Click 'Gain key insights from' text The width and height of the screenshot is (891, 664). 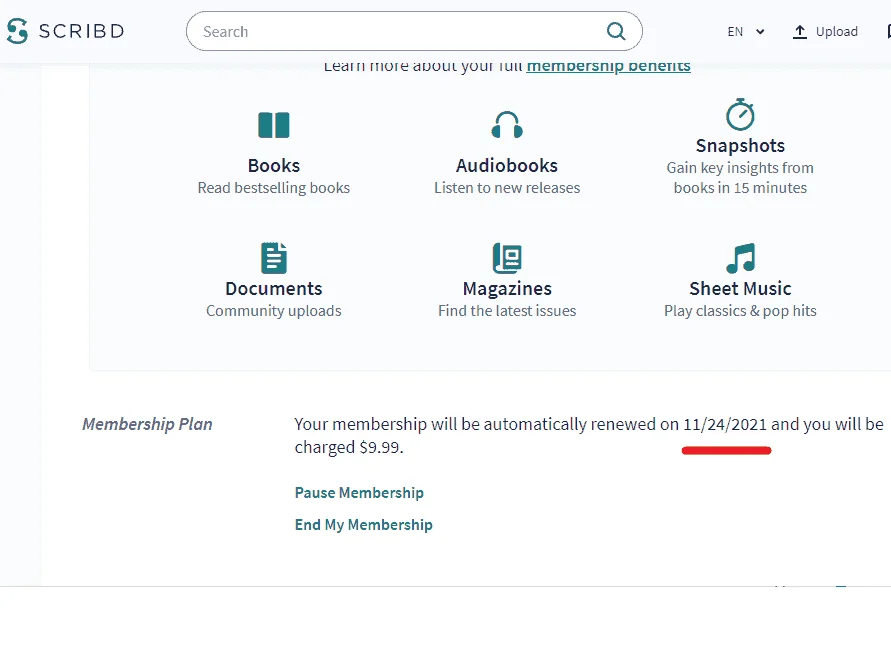[x=740, y=168]
